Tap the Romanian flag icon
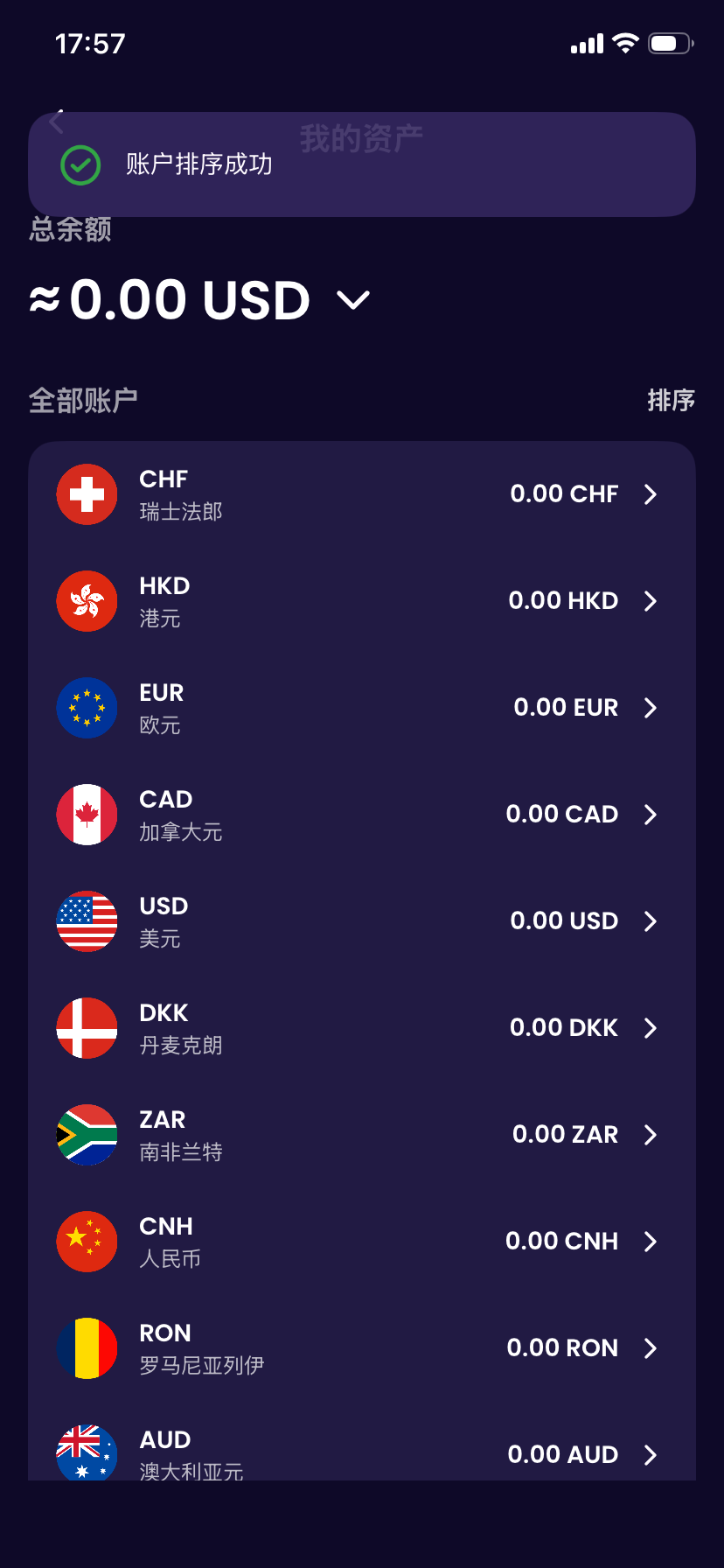The image size is (724, 1568). [87, 1348]
